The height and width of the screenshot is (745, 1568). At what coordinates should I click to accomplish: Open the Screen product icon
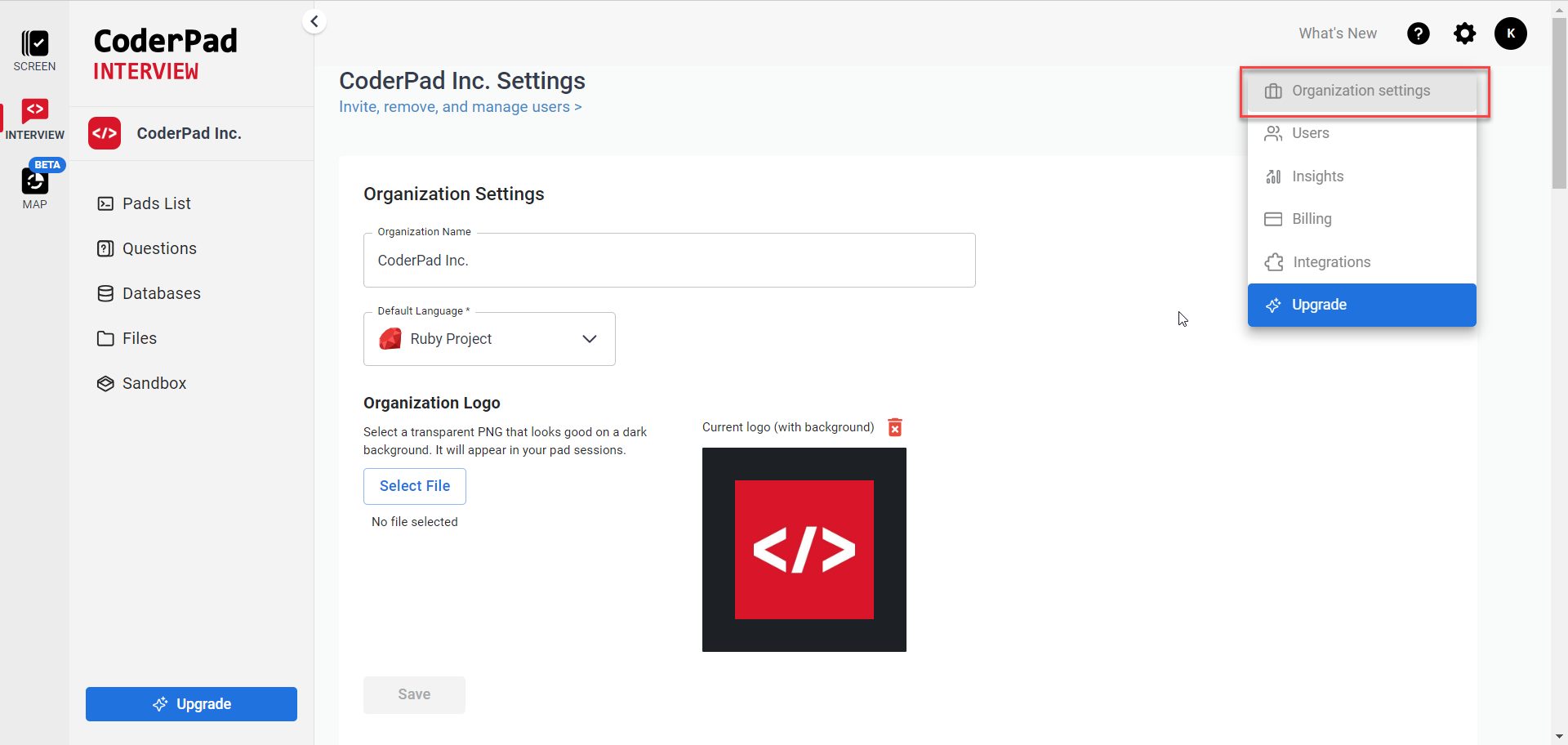tap(34, 45)
